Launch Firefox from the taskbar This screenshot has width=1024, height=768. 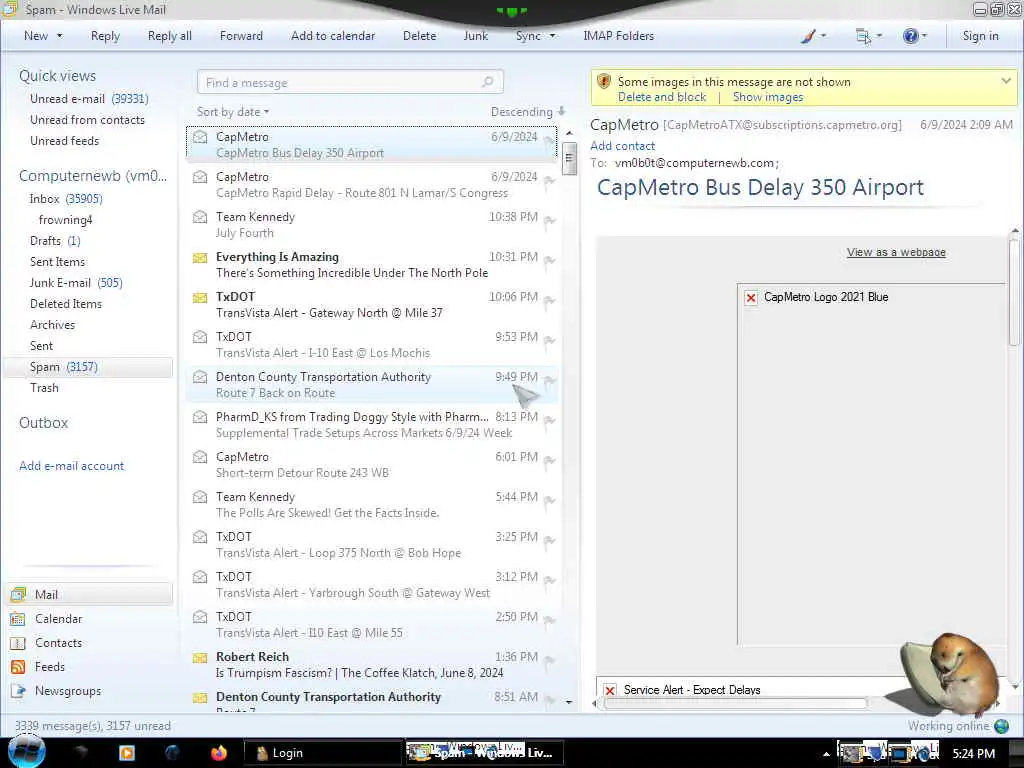point(219,753)
